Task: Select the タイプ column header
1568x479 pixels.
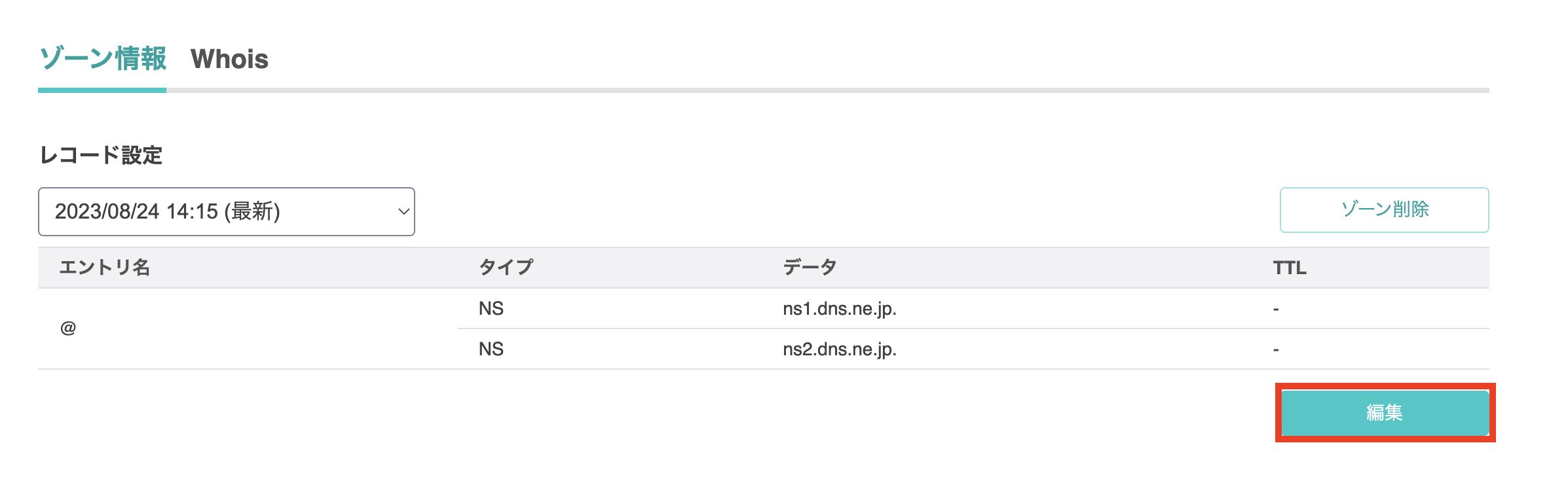Action: [506, 268]
